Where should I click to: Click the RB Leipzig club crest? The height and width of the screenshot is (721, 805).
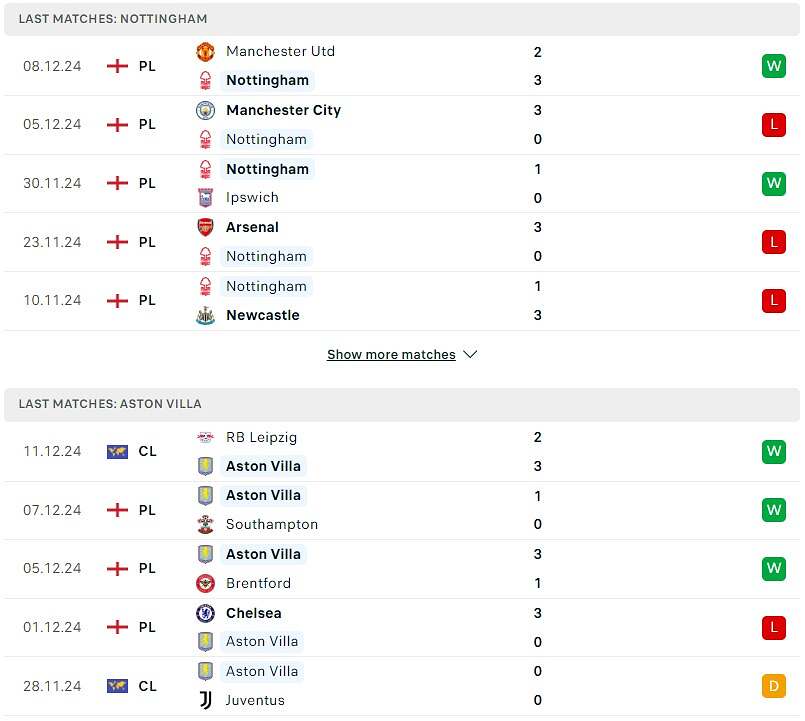click(205, 438)
